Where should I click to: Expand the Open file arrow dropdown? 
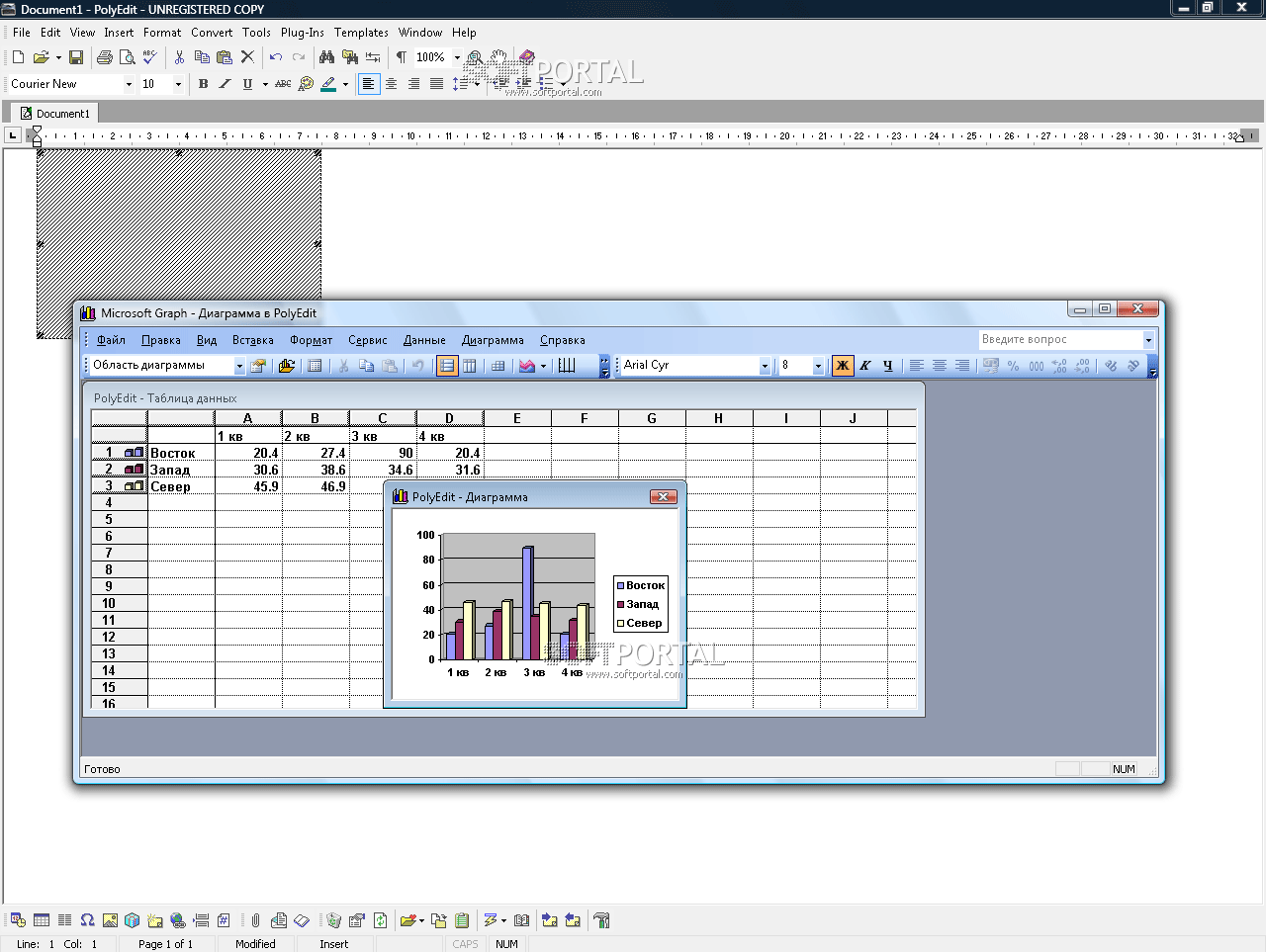(58, 57)
